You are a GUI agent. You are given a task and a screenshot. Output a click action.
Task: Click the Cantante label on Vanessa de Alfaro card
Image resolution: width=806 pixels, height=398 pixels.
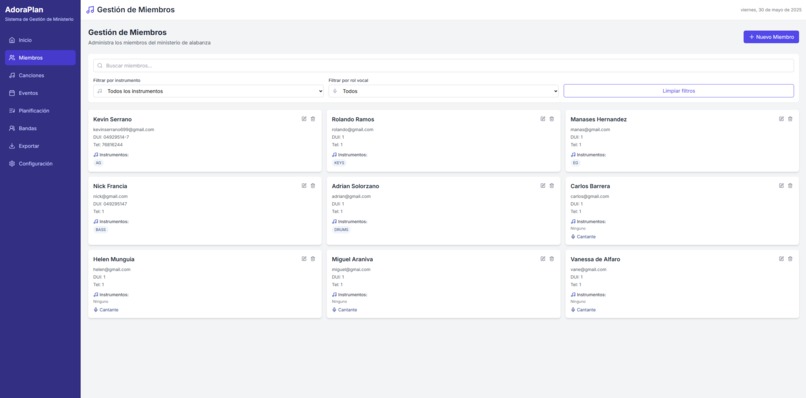tap(586, 310)
